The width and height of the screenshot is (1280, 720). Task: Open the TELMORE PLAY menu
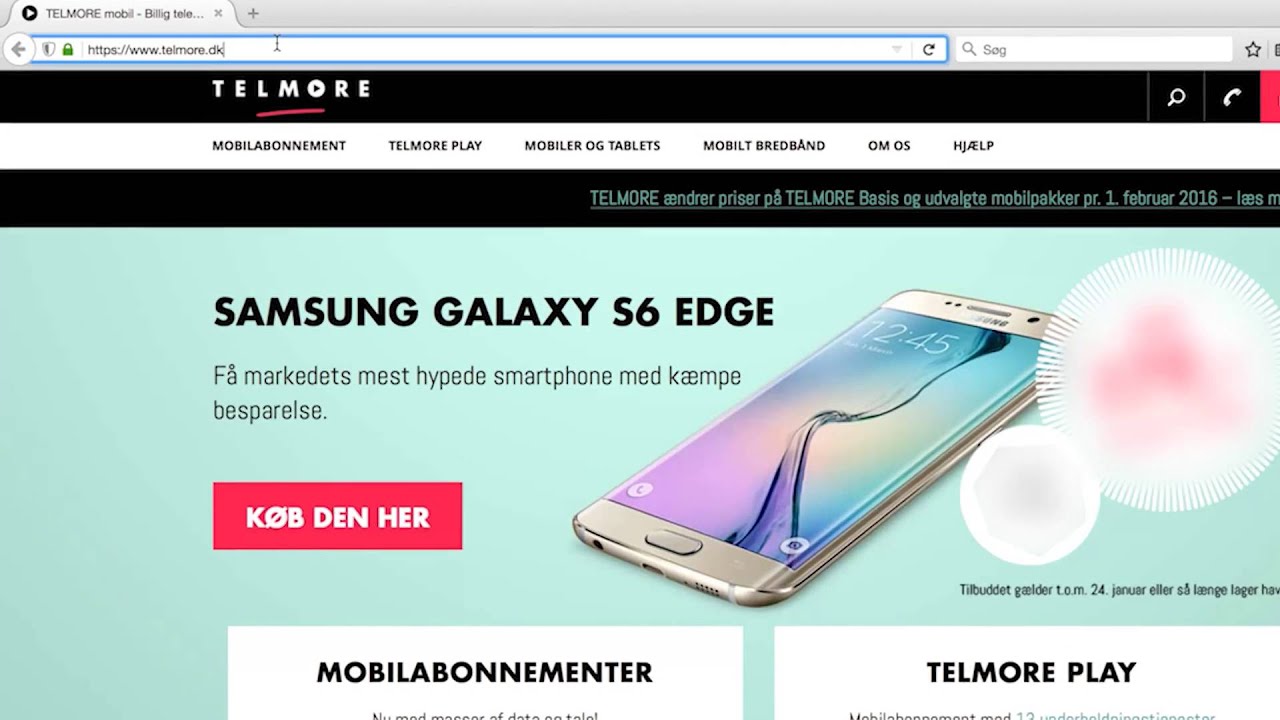435,146
